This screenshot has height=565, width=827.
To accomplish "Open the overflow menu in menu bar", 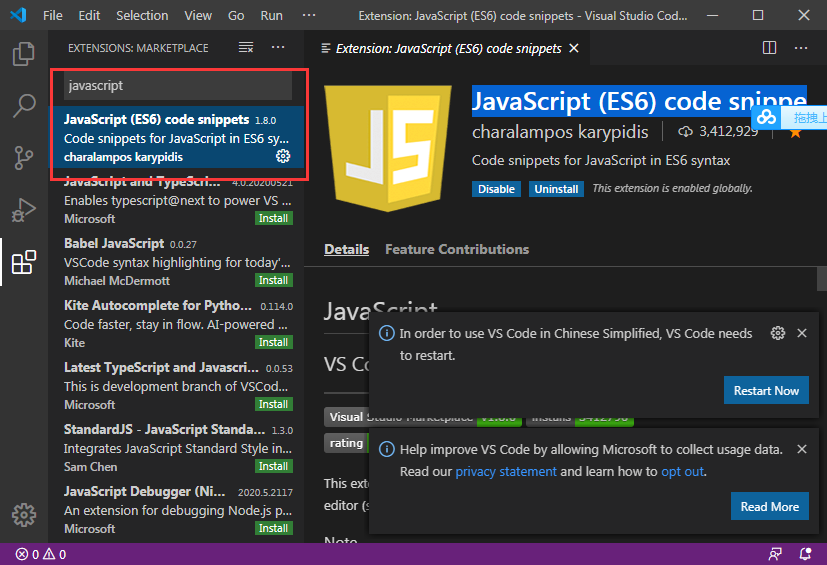I will pyautogui.click(x=309, y=15).
